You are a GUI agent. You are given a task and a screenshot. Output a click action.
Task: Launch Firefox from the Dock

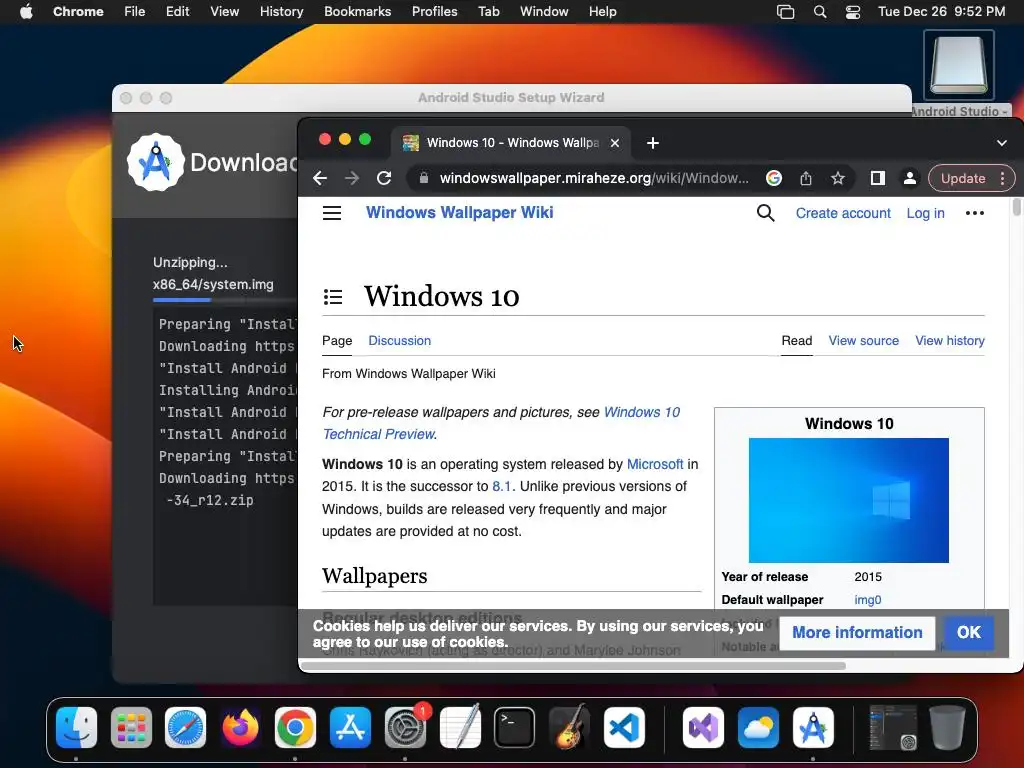pyautogui.click(x=240, y=728)
